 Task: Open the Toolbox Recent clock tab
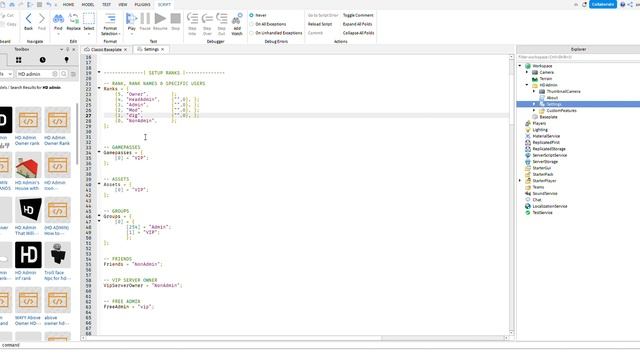42,60
